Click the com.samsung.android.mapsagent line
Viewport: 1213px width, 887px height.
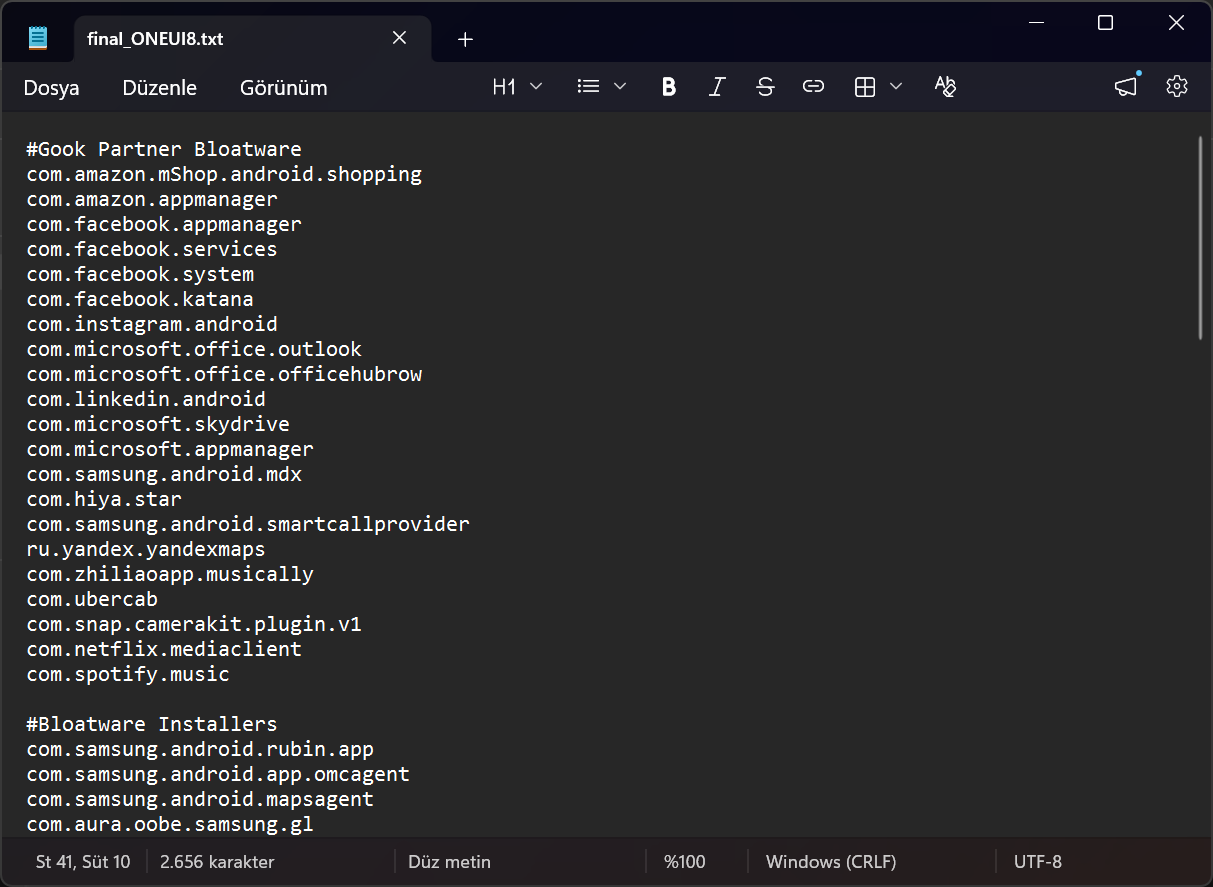(x=200, y=799)
